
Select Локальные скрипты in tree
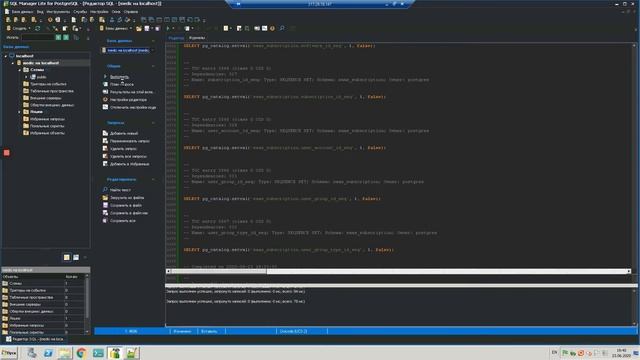[47, 126]
